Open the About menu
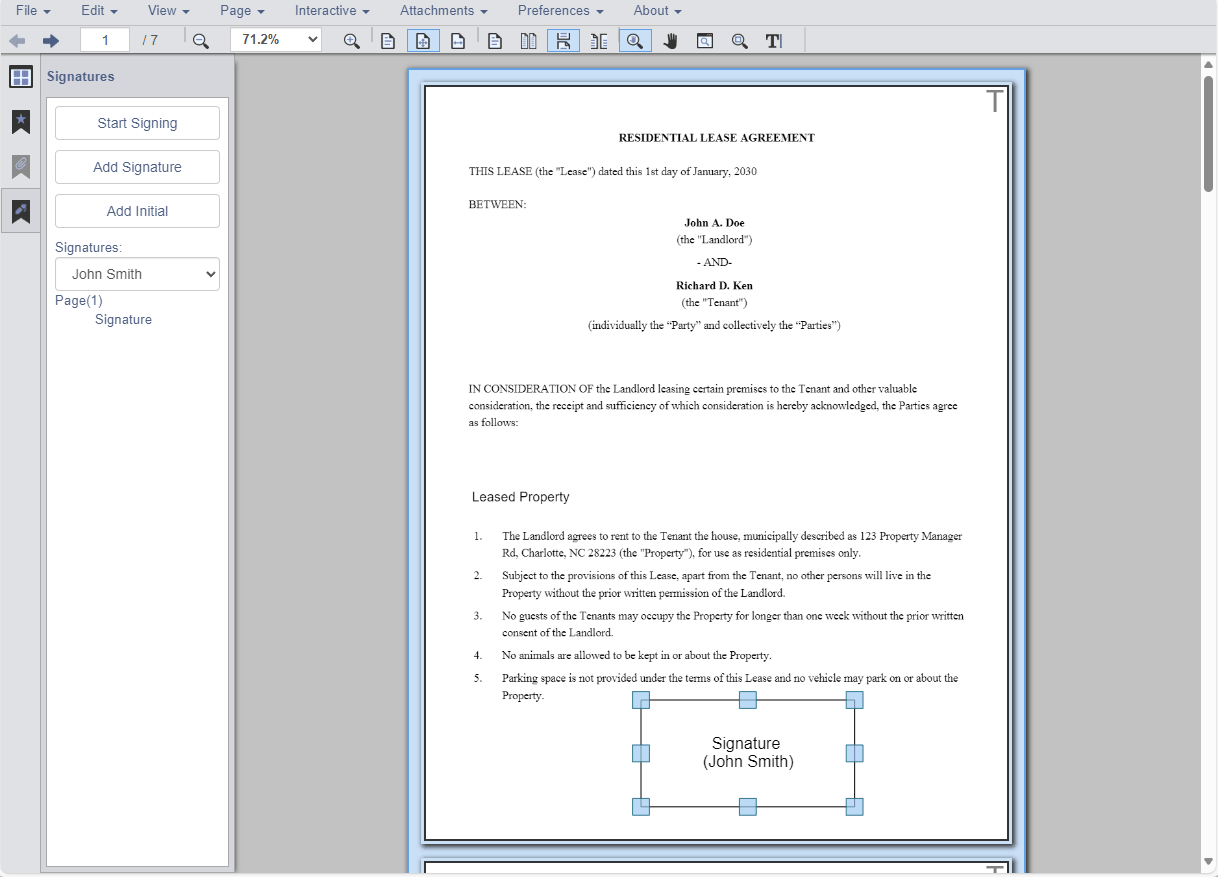1218x877 pixels. tap(657, 10)
